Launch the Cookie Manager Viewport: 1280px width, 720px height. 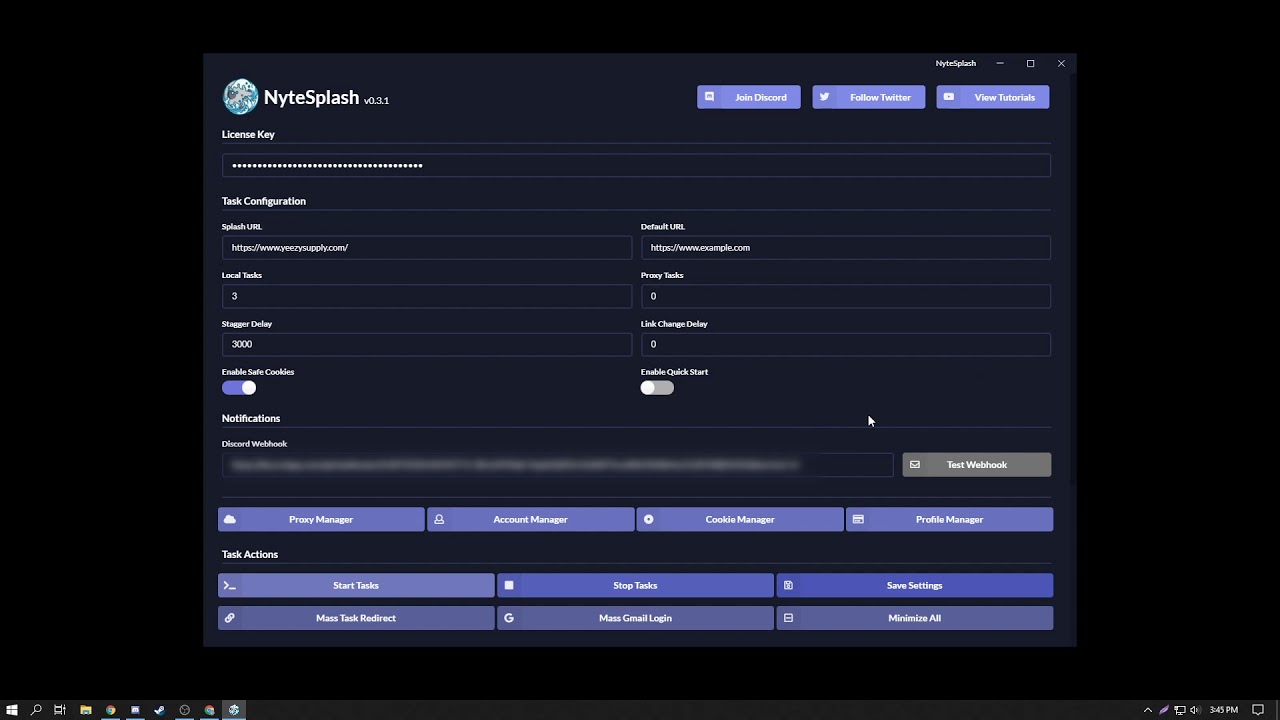(x=740, y=519)
